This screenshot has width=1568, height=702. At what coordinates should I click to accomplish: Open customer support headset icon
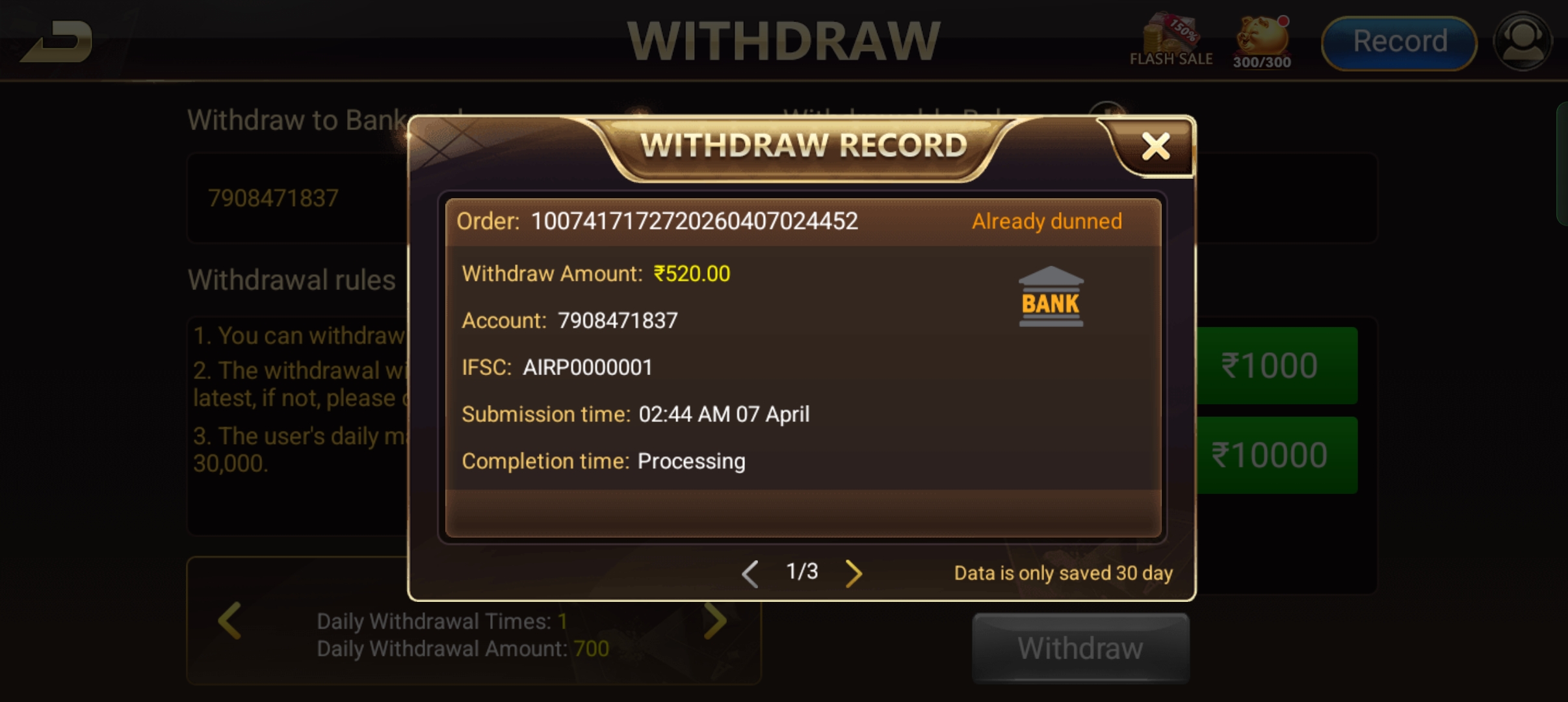pos(1523,41)
